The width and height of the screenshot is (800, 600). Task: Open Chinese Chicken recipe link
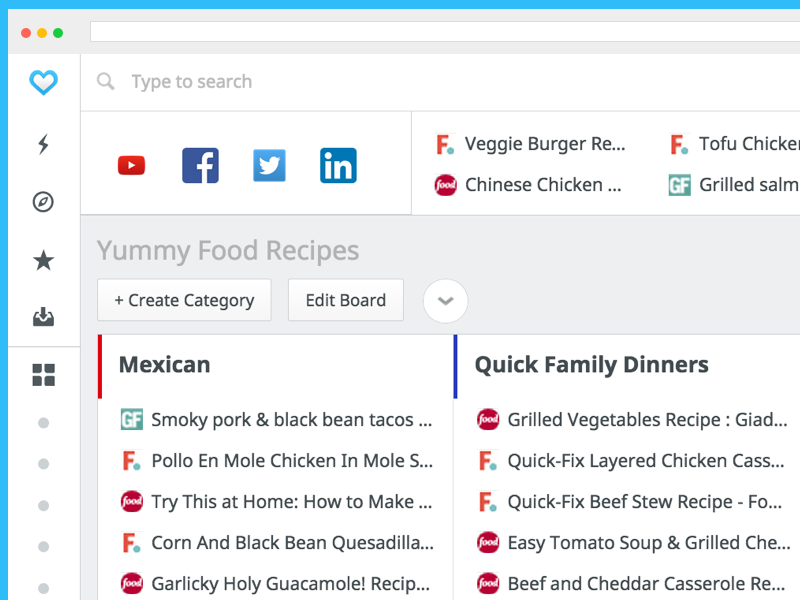[542, 185]
